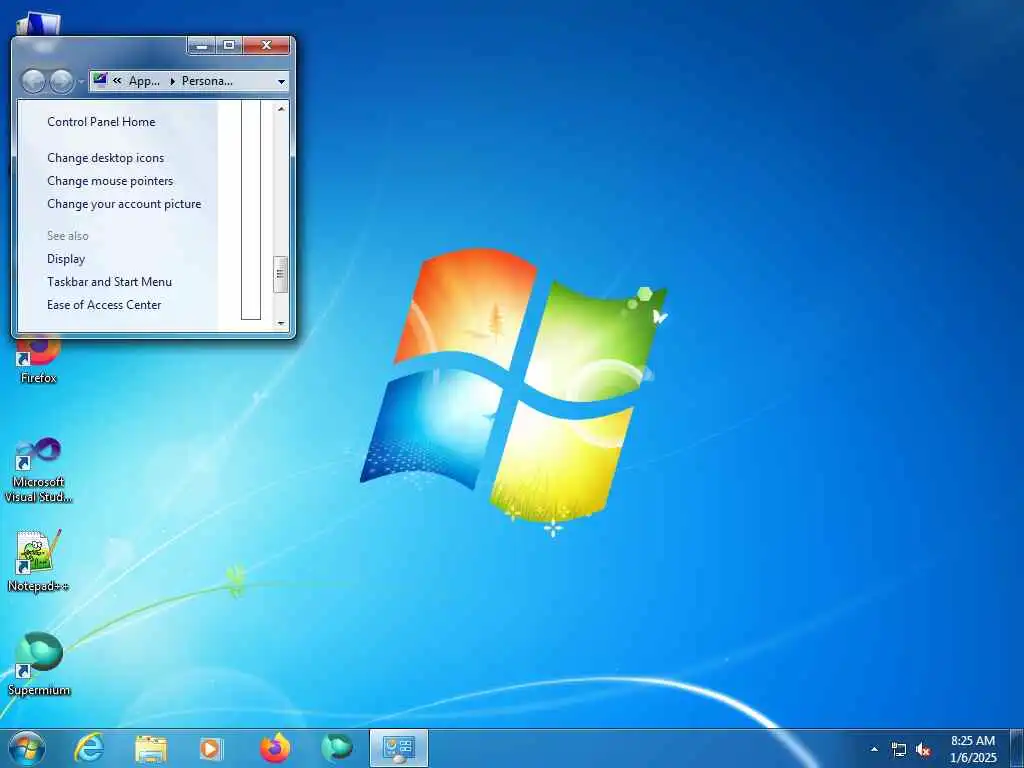Open the Control Panel Home link

[x=101, y=121]
